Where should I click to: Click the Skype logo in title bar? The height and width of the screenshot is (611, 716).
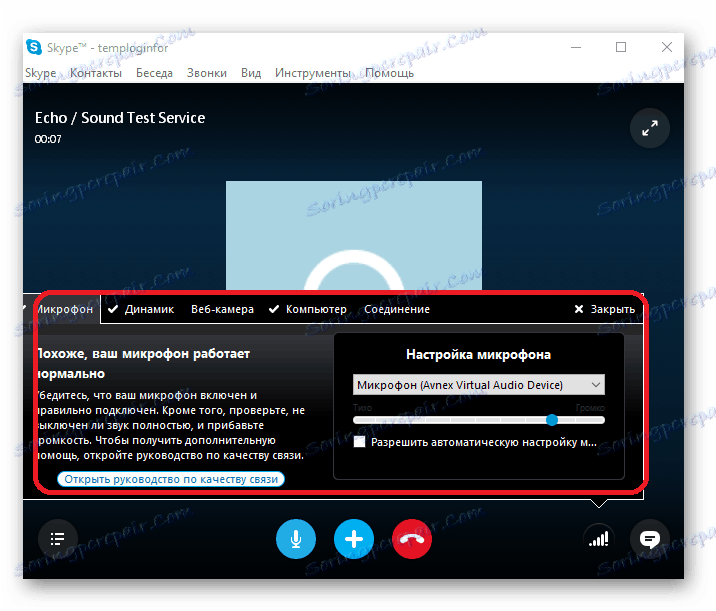(35, 47)
